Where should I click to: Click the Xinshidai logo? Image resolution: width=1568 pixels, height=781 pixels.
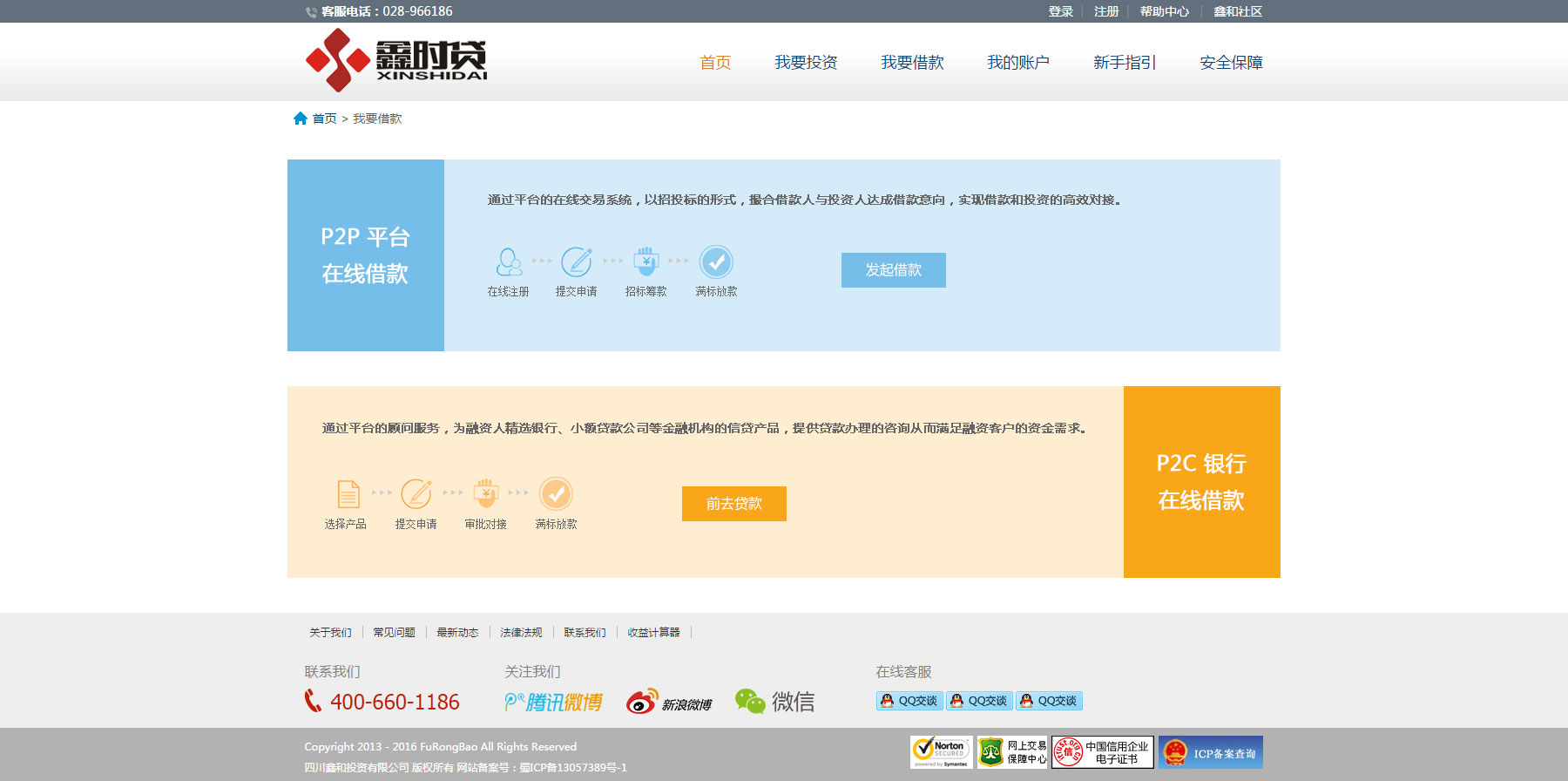396,60
